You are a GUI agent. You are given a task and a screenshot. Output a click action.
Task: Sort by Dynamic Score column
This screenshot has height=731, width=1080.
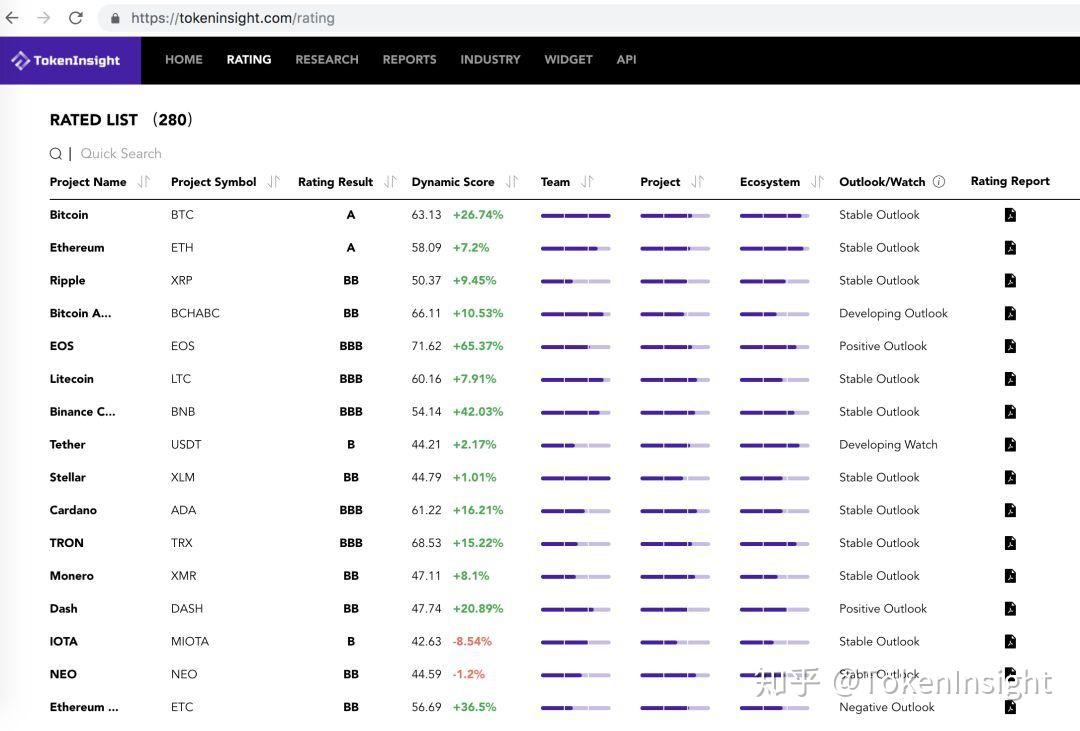[x=511, y=181]
